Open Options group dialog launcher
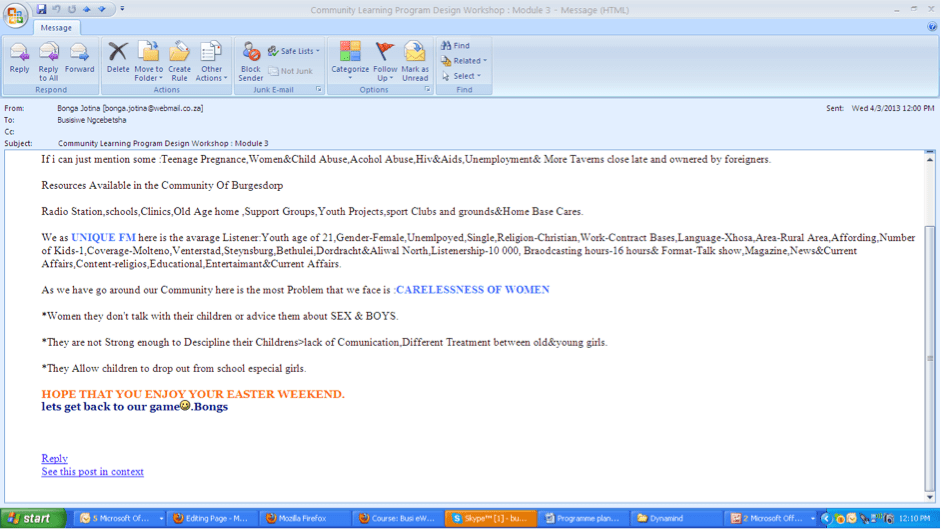 pos(427,89)
